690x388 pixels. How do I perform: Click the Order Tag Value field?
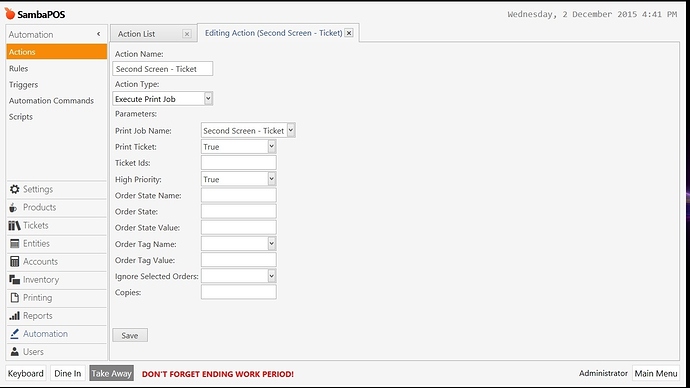239,260
